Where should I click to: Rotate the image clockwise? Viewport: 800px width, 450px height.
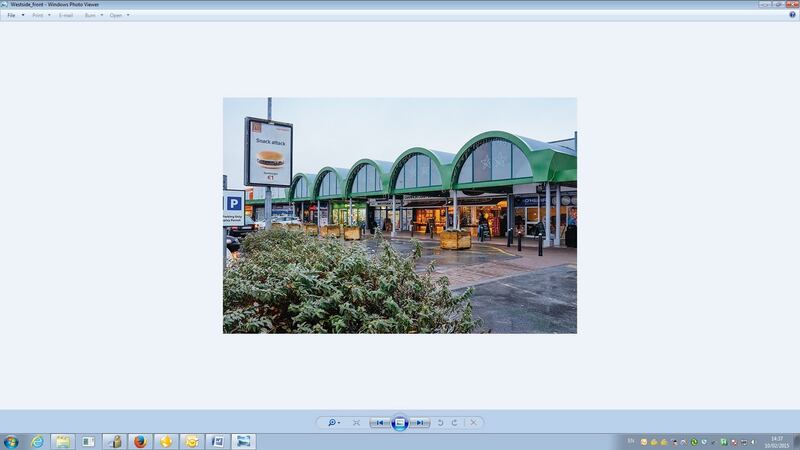point(454,423)
